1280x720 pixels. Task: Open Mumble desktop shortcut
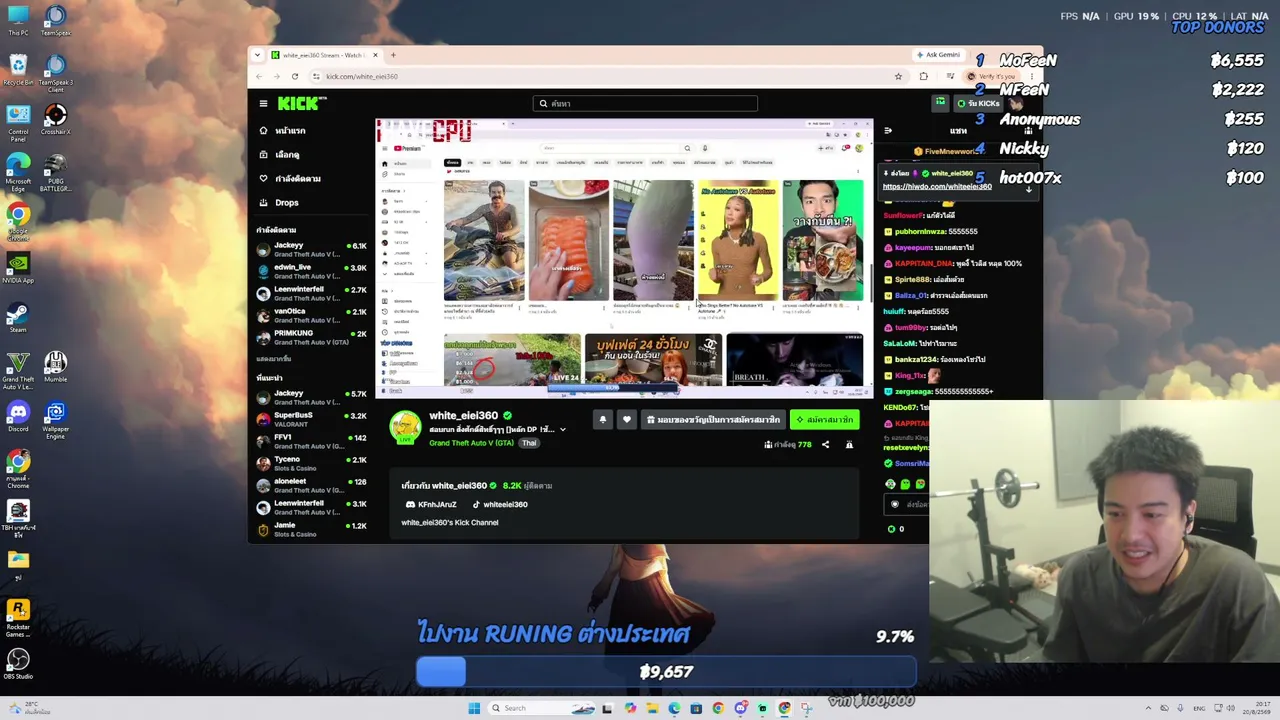(56, 367)
